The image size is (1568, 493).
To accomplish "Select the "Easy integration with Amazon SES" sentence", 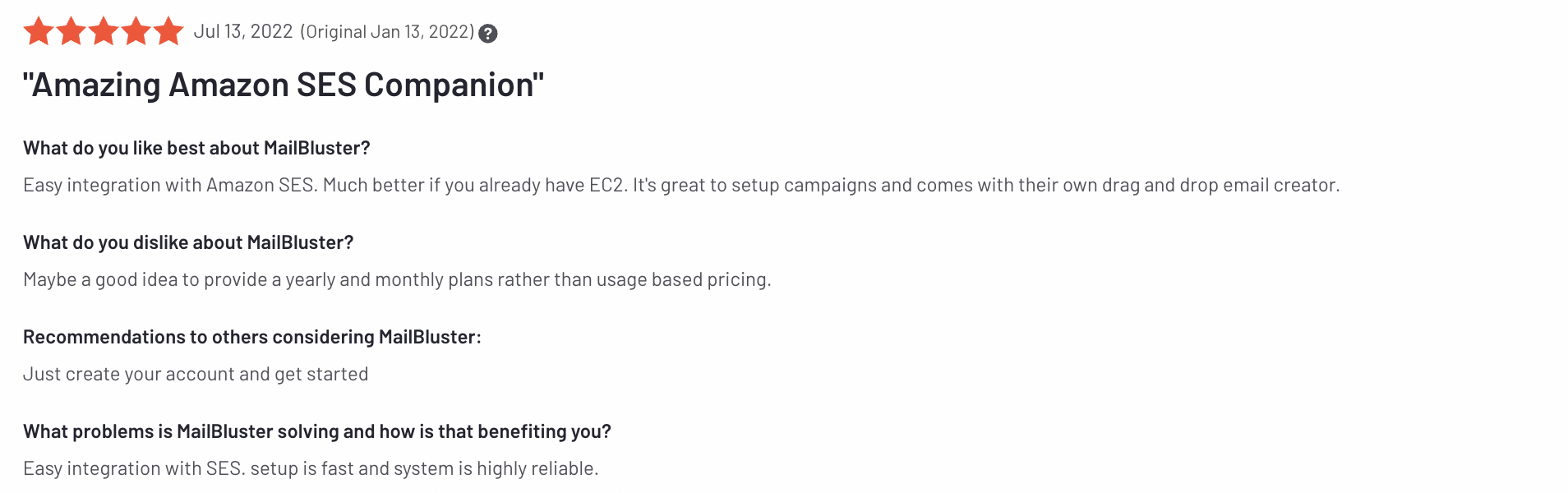I will coord(169,185).
